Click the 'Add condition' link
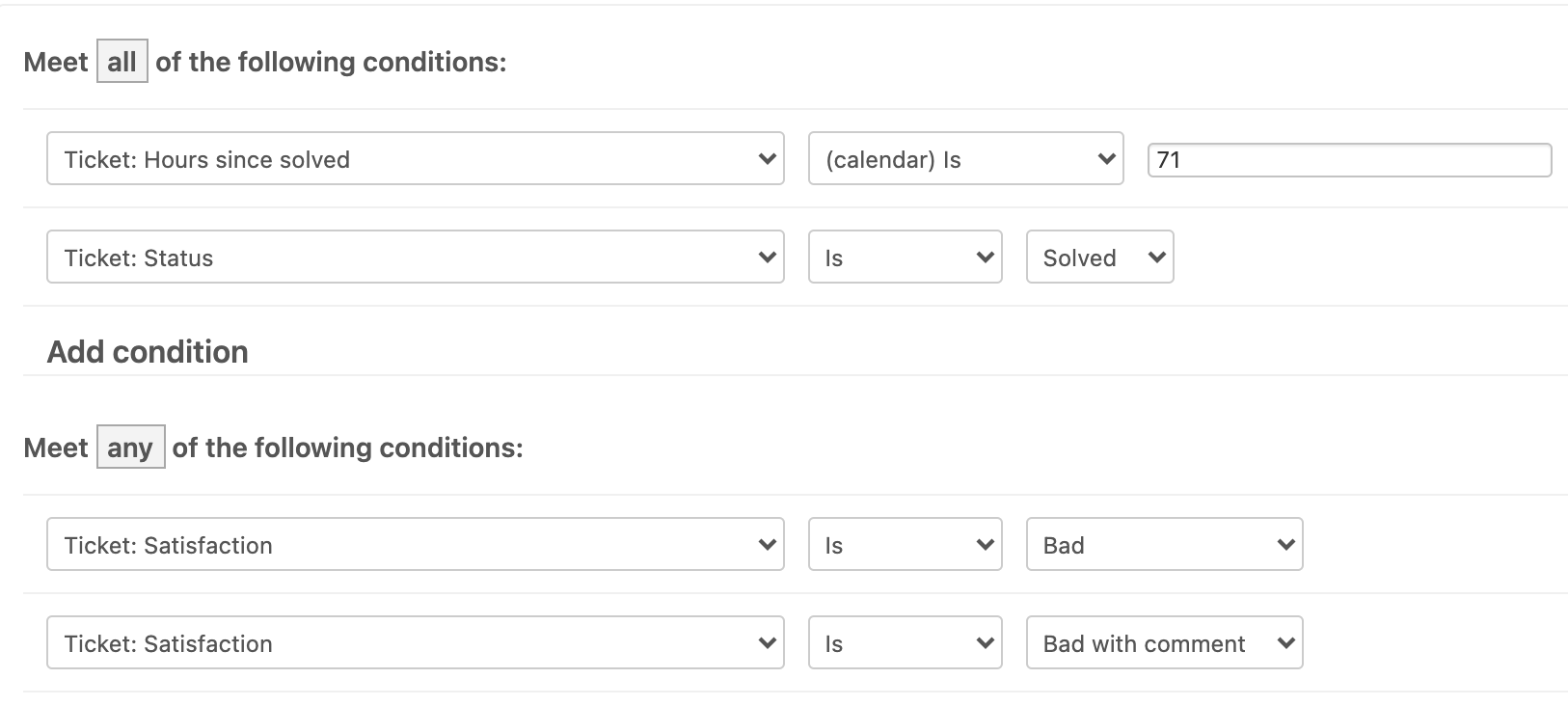The image size is (1568, 706). [148, 352]
